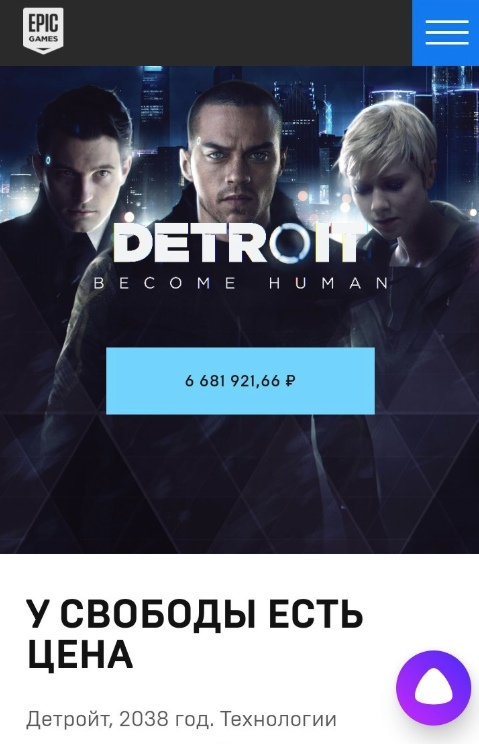
Task: Launch the purple Alice voice assistant
Action: point(433,688)
